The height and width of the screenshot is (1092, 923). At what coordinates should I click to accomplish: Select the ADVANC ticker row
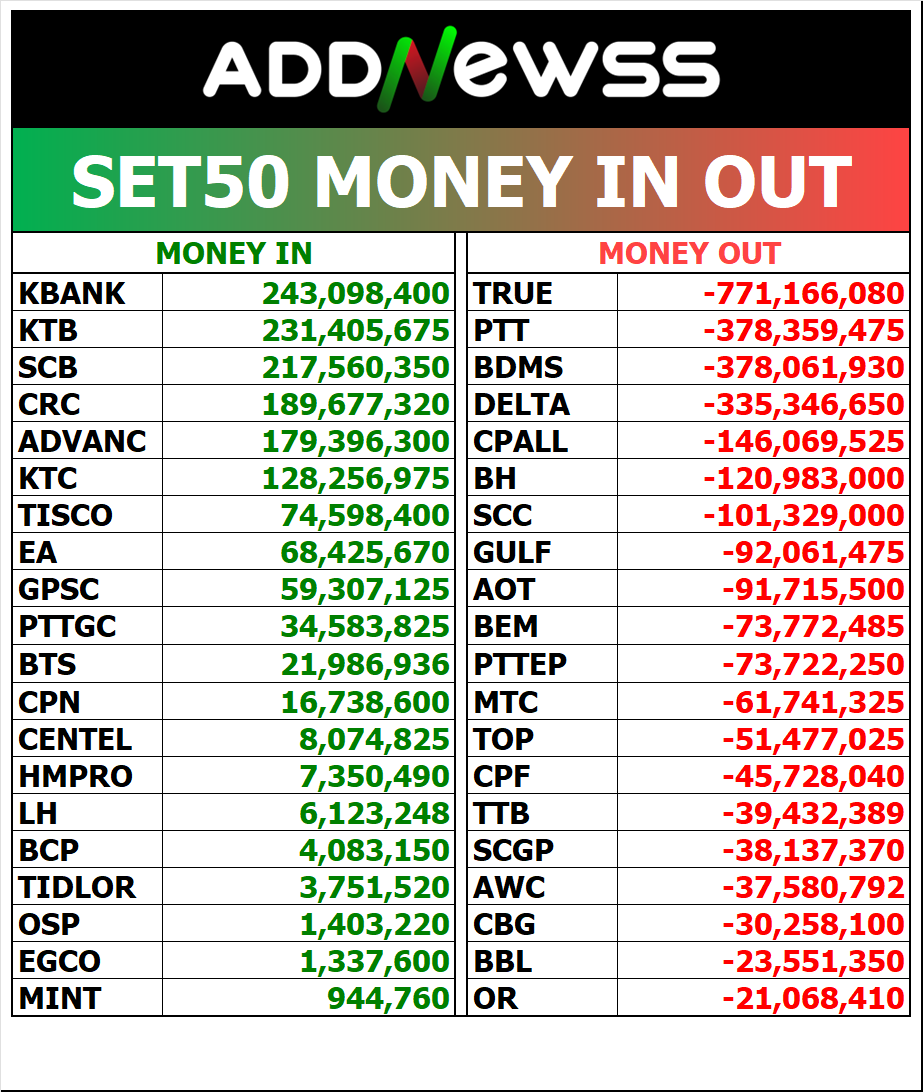click(x=82, y=441)
